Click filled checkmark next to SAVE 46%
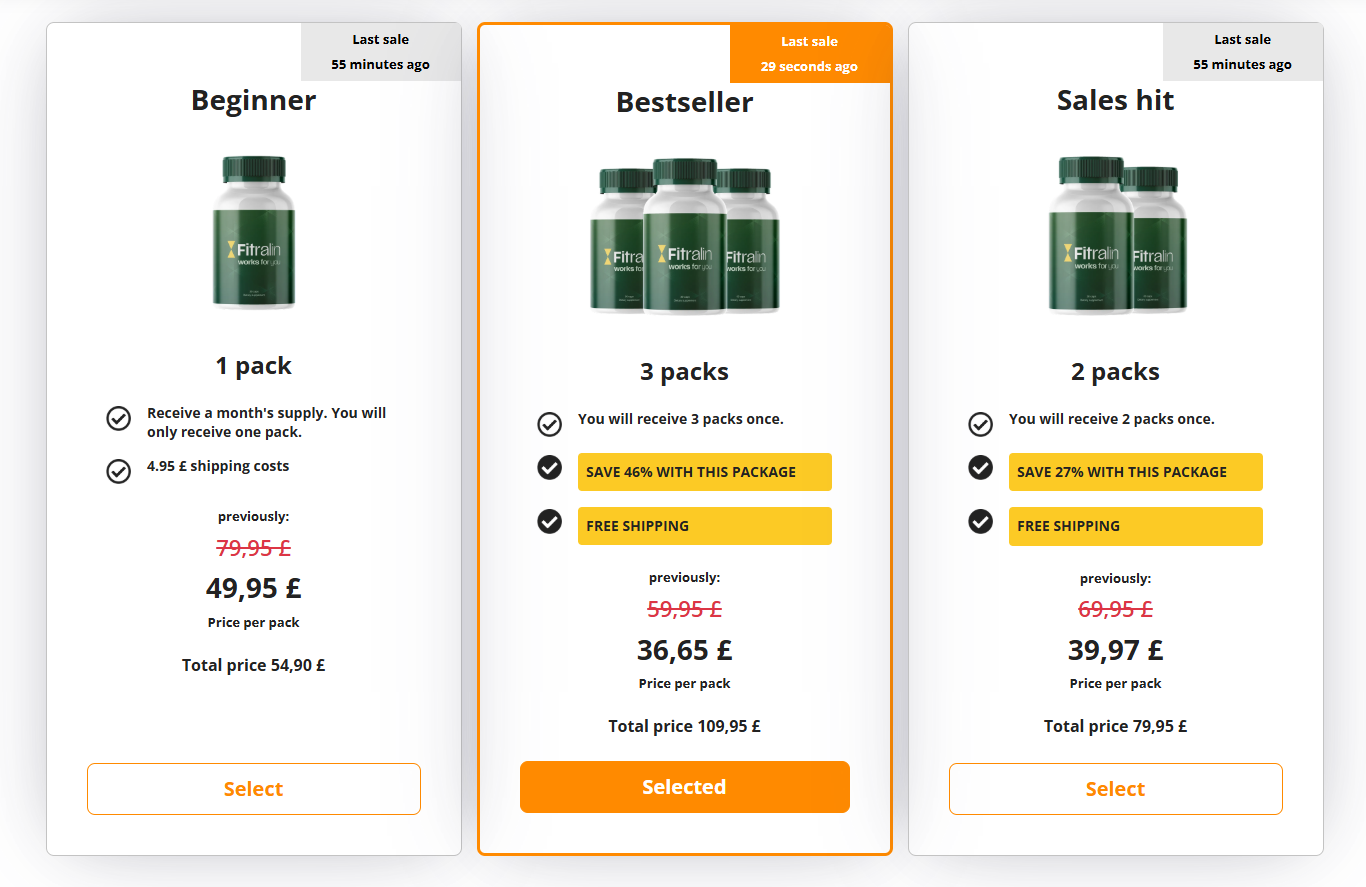Viewport: 1366px width, 887px height. point(550,468)
